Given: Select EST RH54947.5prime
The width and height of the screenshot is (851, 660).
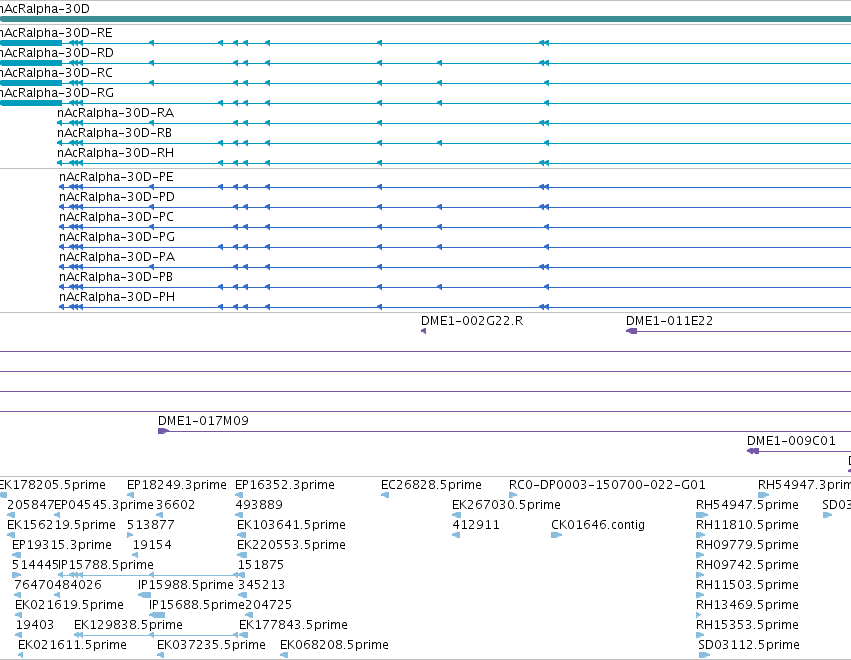Looking at the screenshot, I should click(747, 505).
